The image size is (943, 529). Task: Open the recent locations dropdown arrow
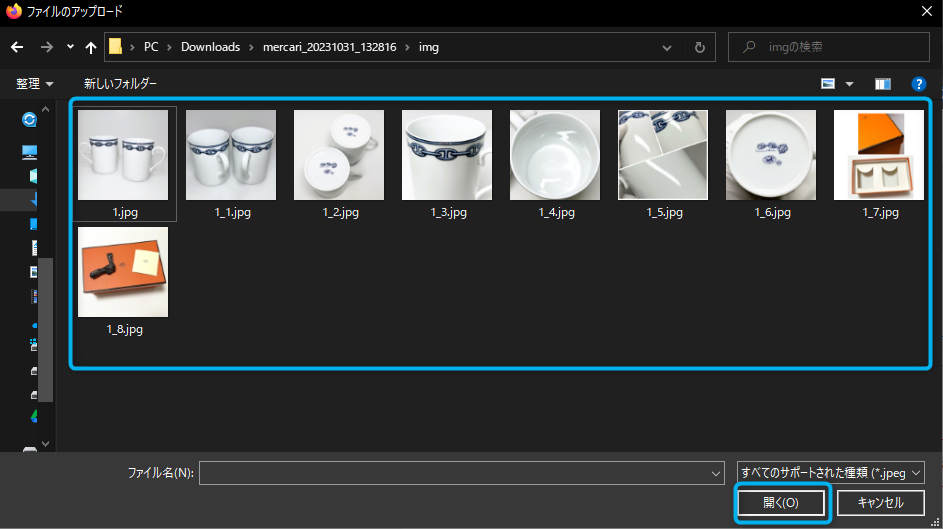coord(70,47)
